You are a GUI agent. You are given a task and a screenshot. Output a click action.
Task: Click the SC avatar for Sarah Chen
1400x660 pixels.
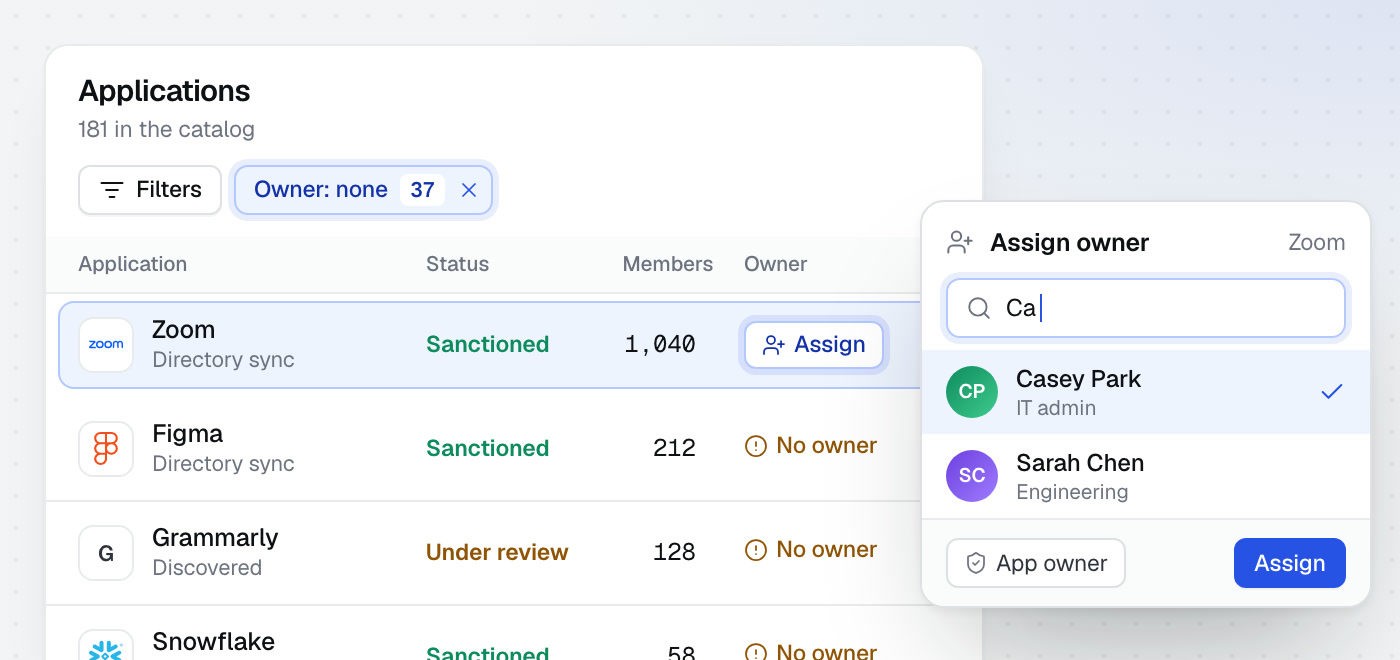click(972, 476)
